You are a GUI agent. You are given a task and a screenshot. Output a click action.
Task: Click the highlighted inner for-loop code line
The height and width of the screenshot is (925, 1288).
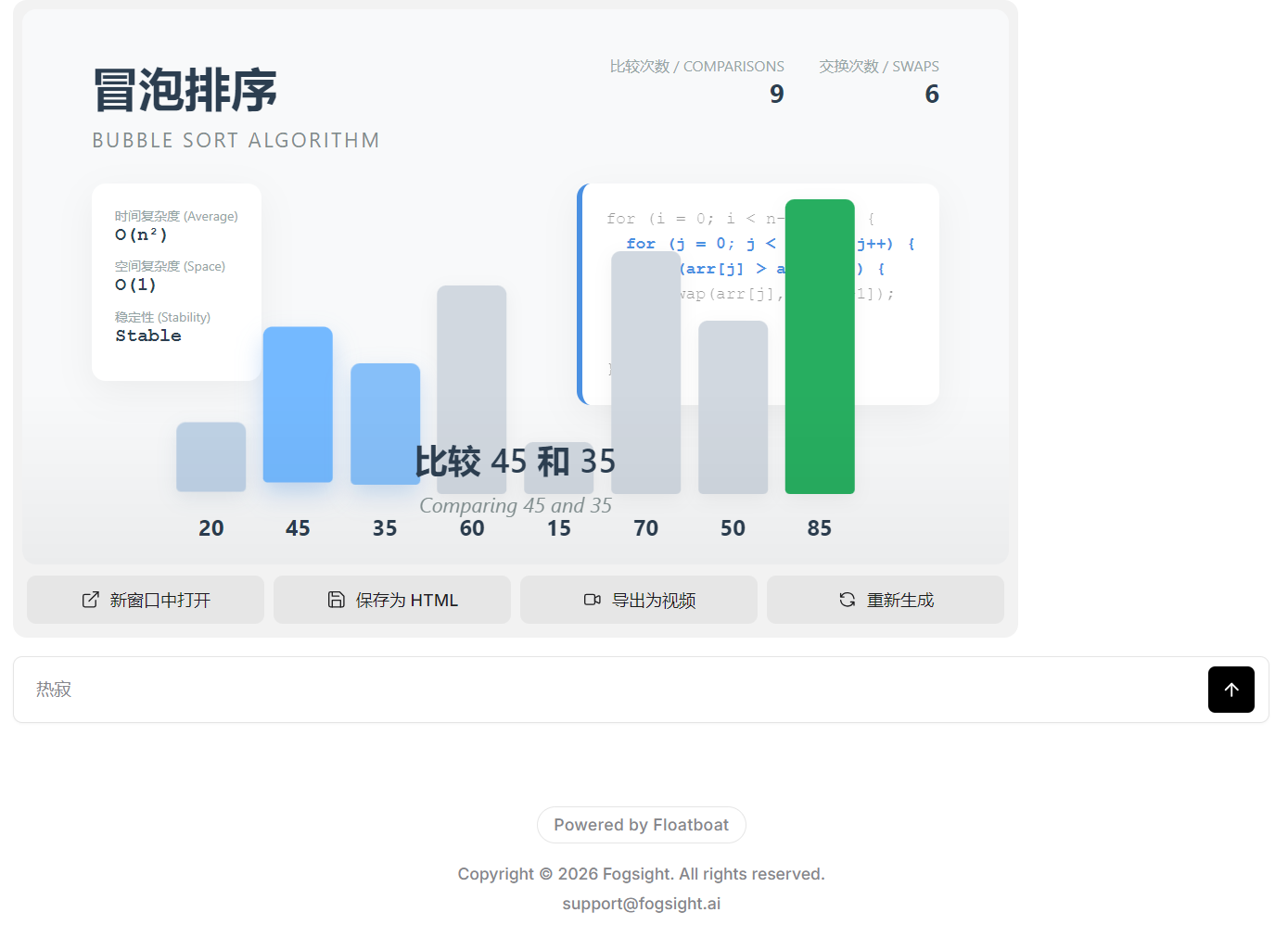(x=770, y=244)
